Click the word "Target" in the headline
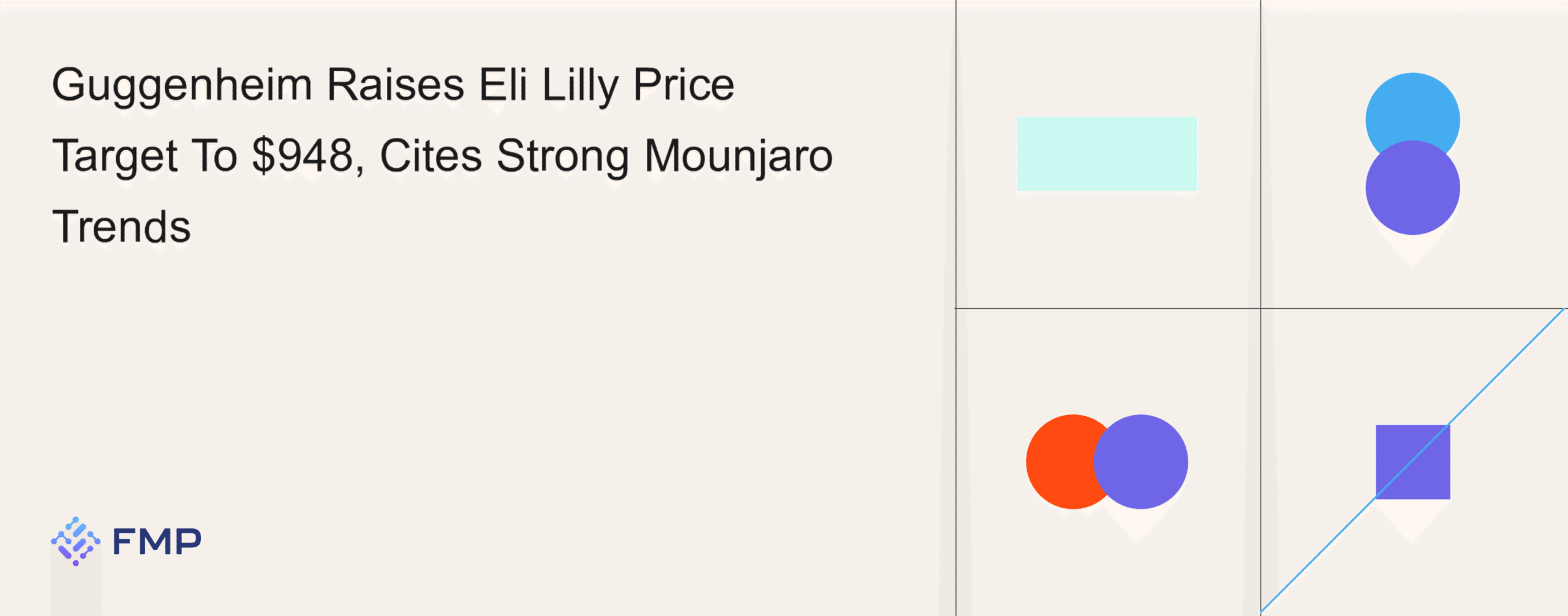 tap(115, 156)
